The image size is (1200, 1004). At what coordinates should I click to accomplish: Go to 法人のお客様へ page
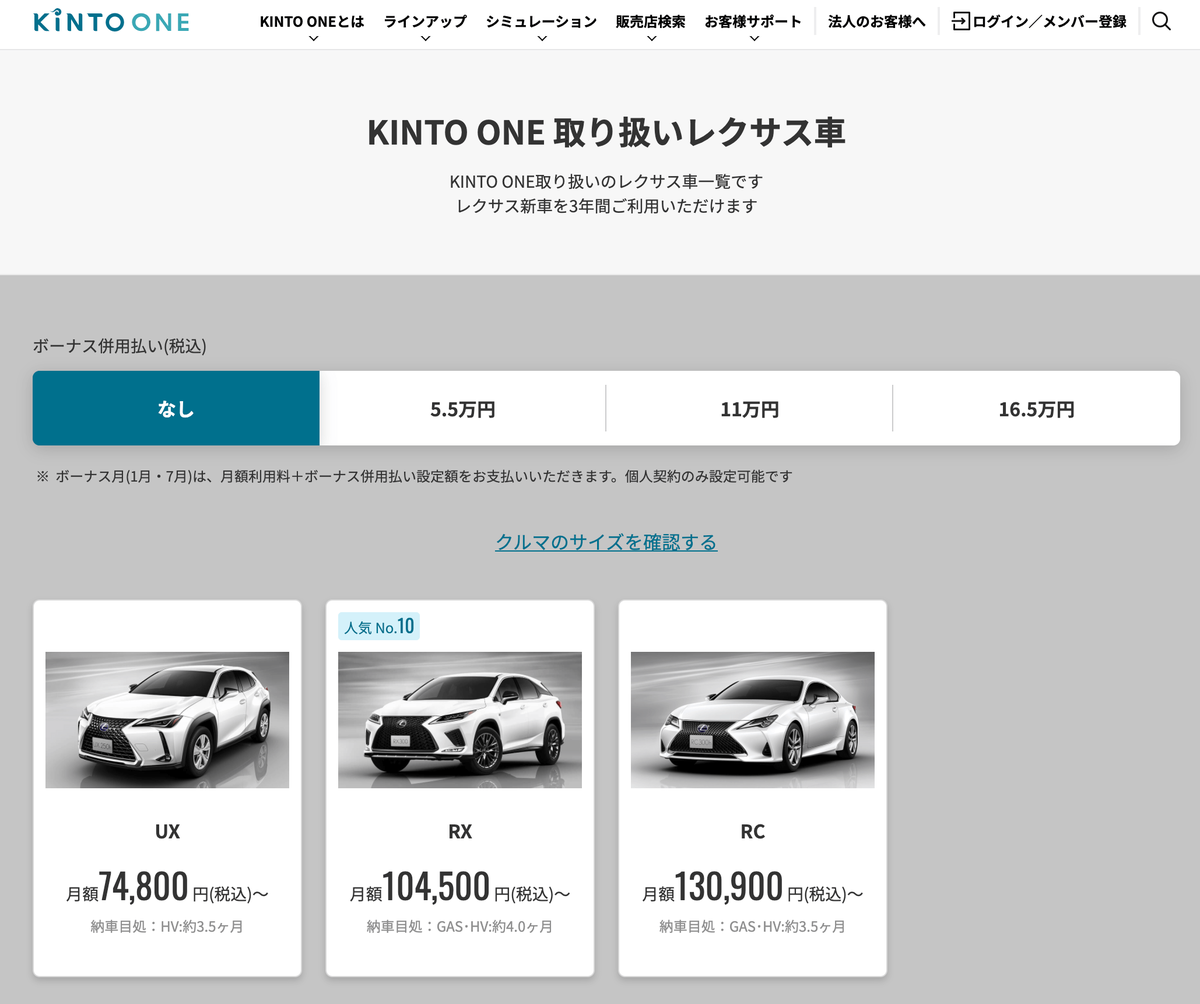(x=877, y=21)
